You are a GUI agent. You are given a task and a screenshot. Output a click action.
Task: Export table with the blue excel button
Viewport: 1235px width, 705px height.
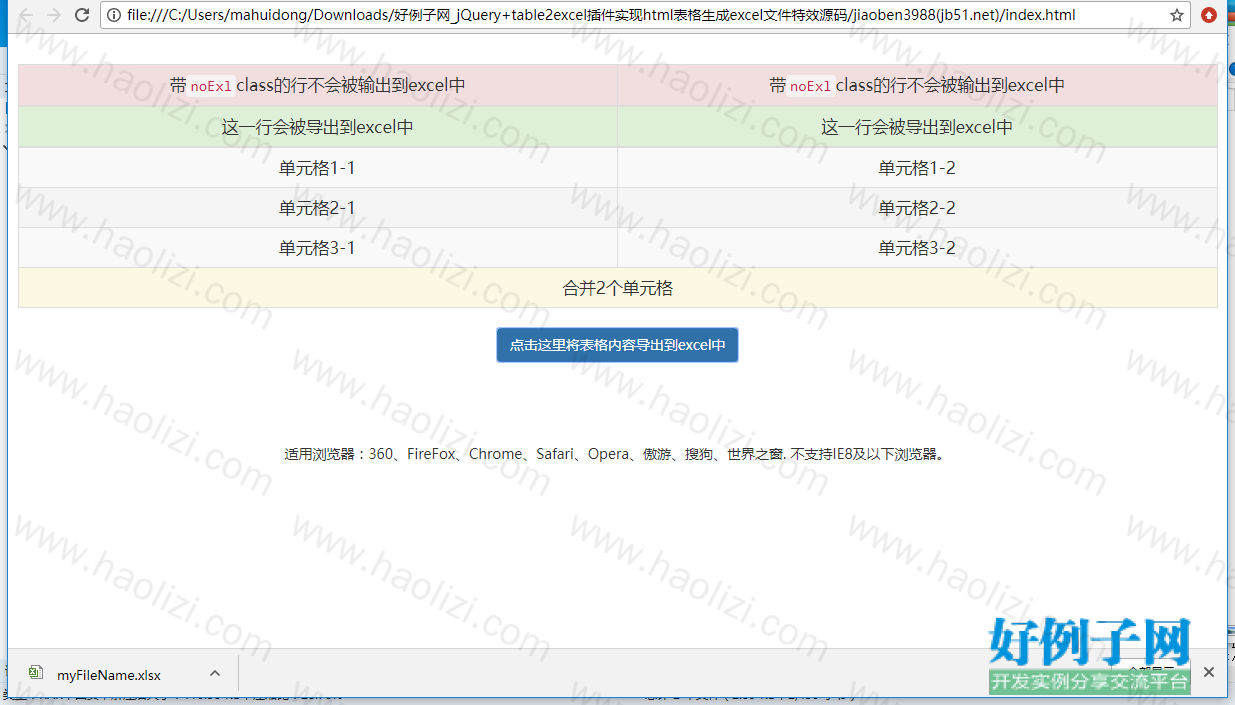[617, 345]
